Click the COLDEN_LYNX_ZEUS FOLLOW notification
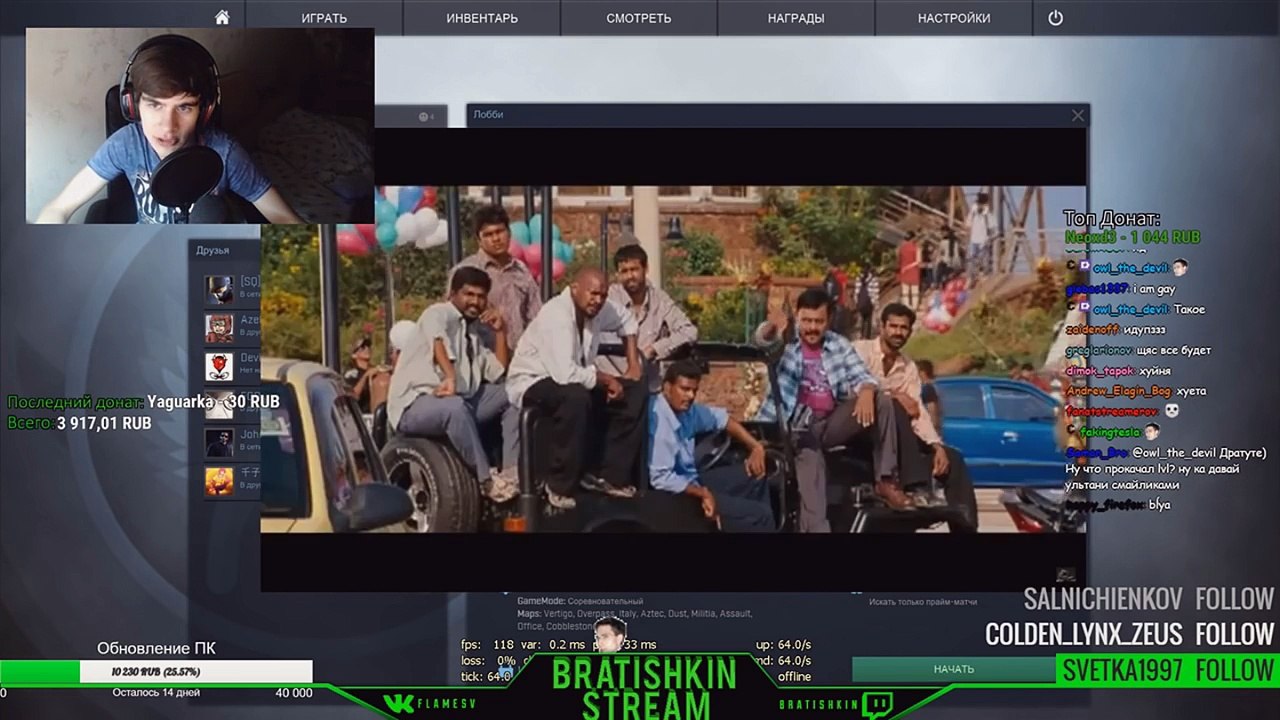This screenshot has height=720, width=1280. click(1130, 634)
